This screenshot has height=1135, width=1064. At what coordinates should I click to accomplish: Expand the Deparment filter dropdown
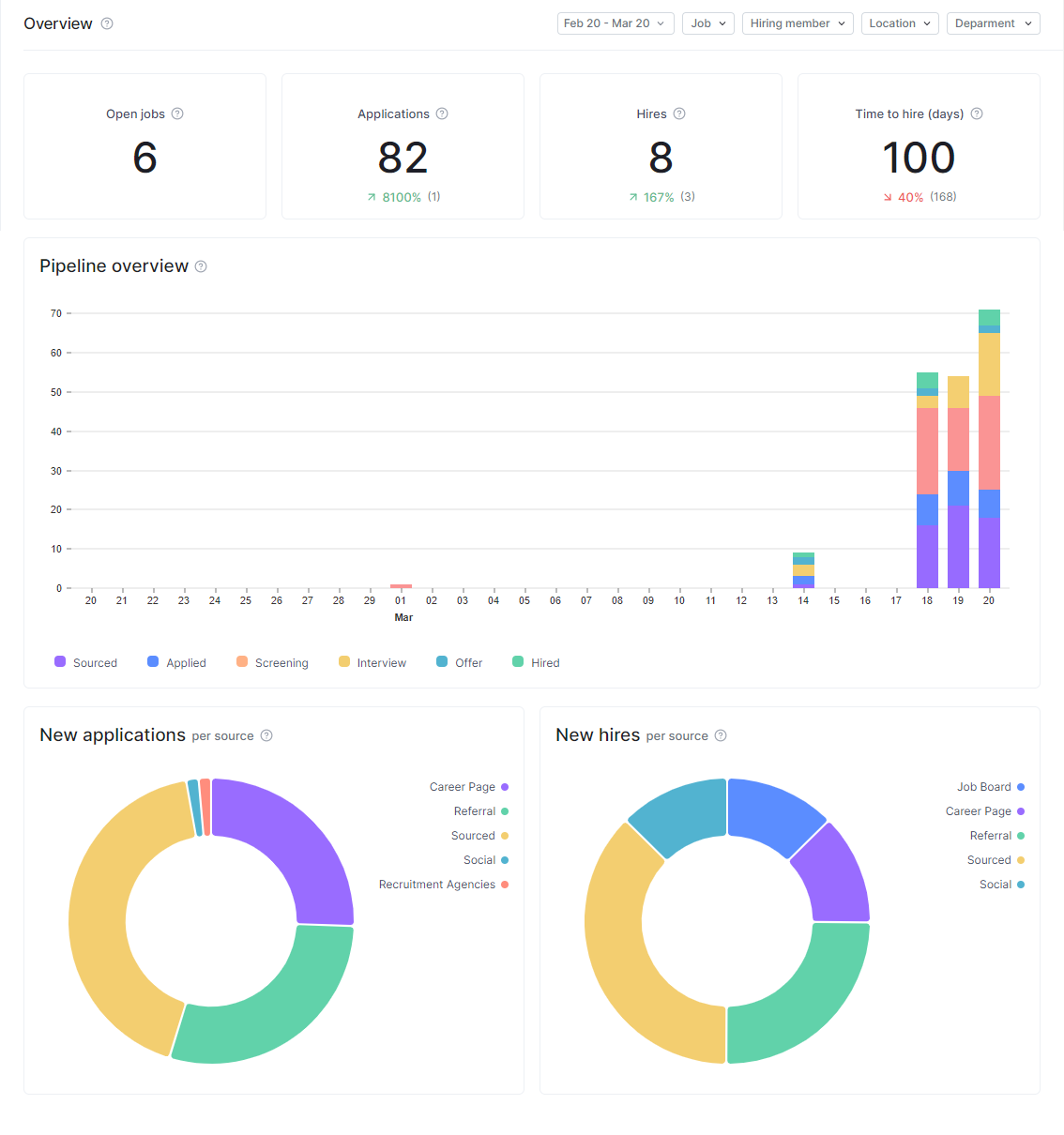click(993, 23)
